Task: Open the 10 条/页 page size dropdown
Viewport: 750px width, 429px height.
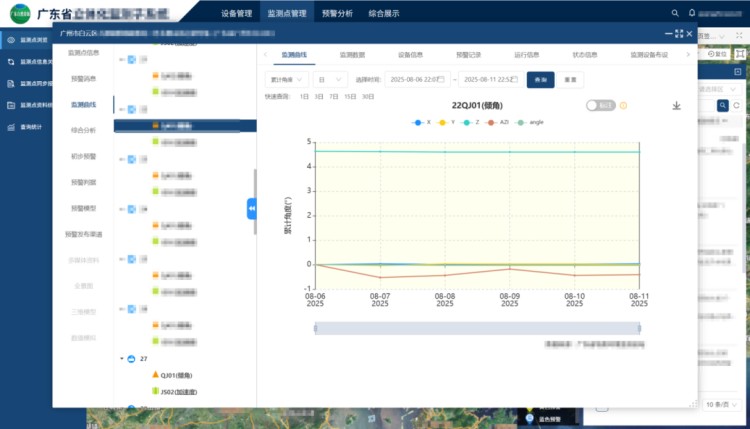Action: point(721,405)
